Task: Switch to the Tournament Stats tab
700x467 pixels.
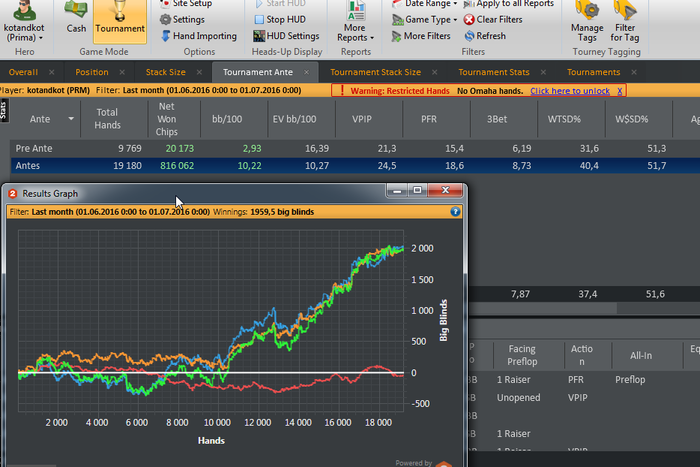Action: [494, 72]
